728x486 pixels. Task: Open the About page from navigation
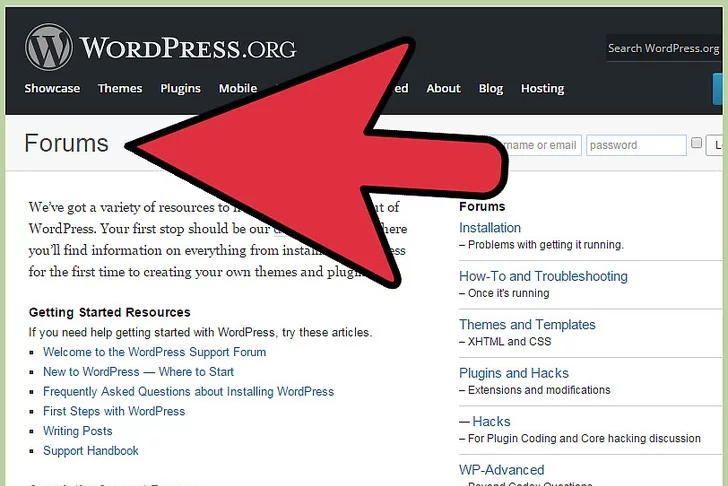[443, 88]
